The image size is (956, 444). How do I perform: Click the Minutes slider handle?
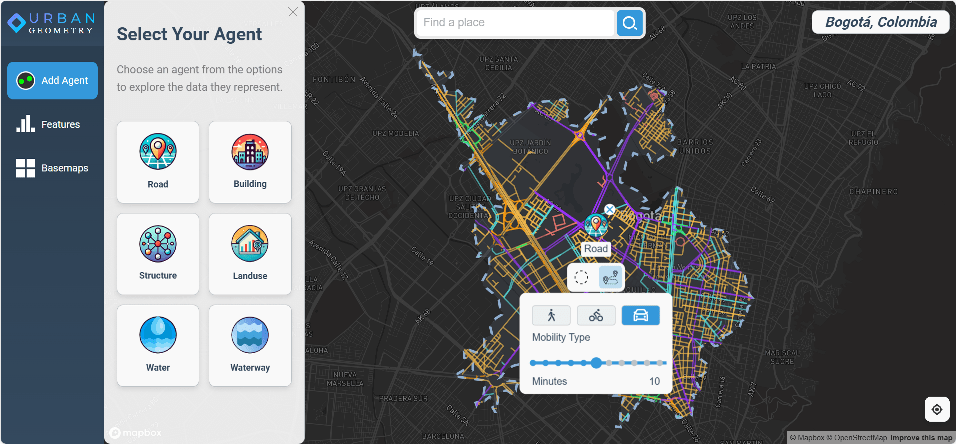coord(596,363)
